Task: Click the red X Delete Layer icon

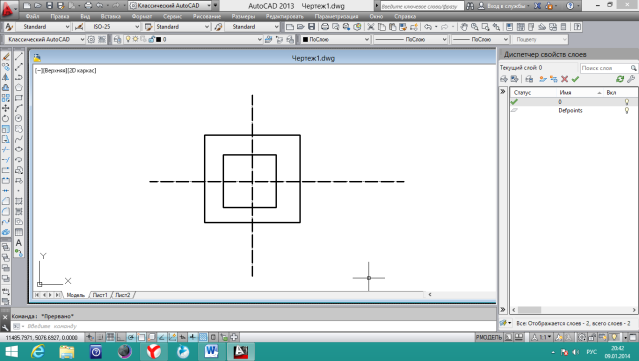Action: (x=564, y=79)
